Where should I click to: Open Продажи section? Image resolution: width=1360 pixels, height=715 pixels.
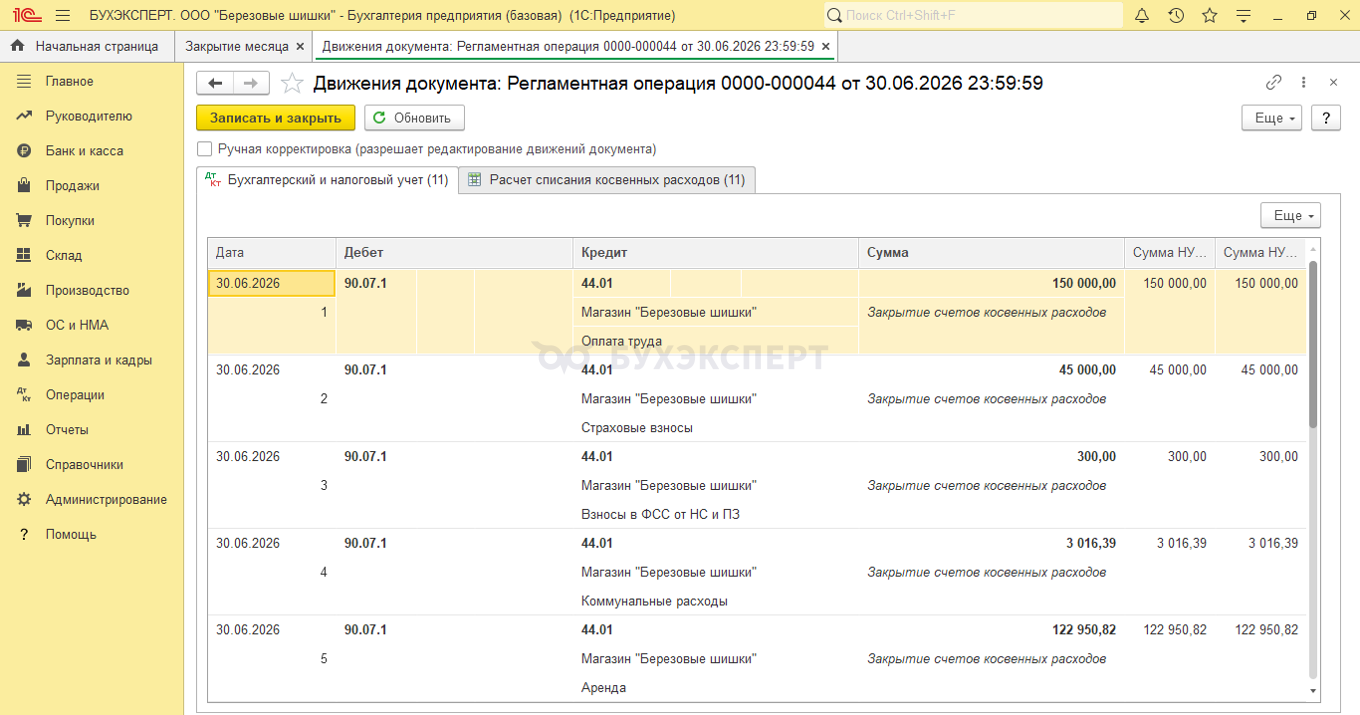[72, 186]
